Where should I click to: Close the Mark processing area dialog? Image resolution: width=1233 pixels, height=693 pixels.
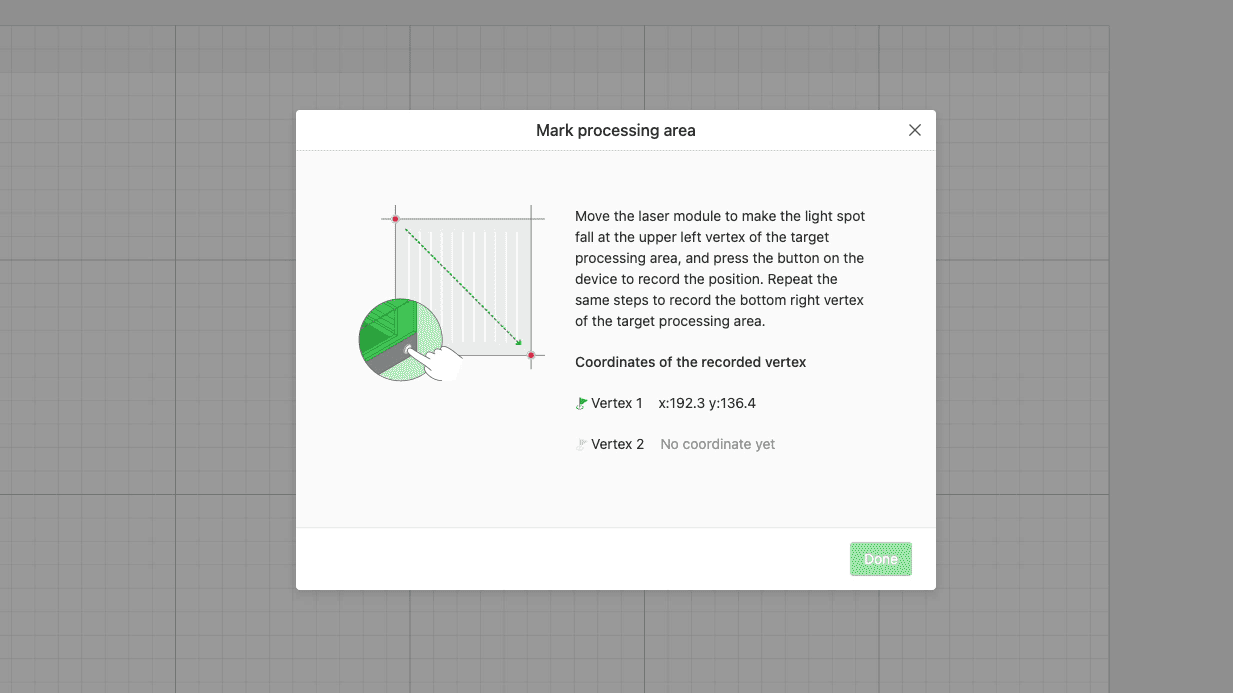click(x=914, y=130)
